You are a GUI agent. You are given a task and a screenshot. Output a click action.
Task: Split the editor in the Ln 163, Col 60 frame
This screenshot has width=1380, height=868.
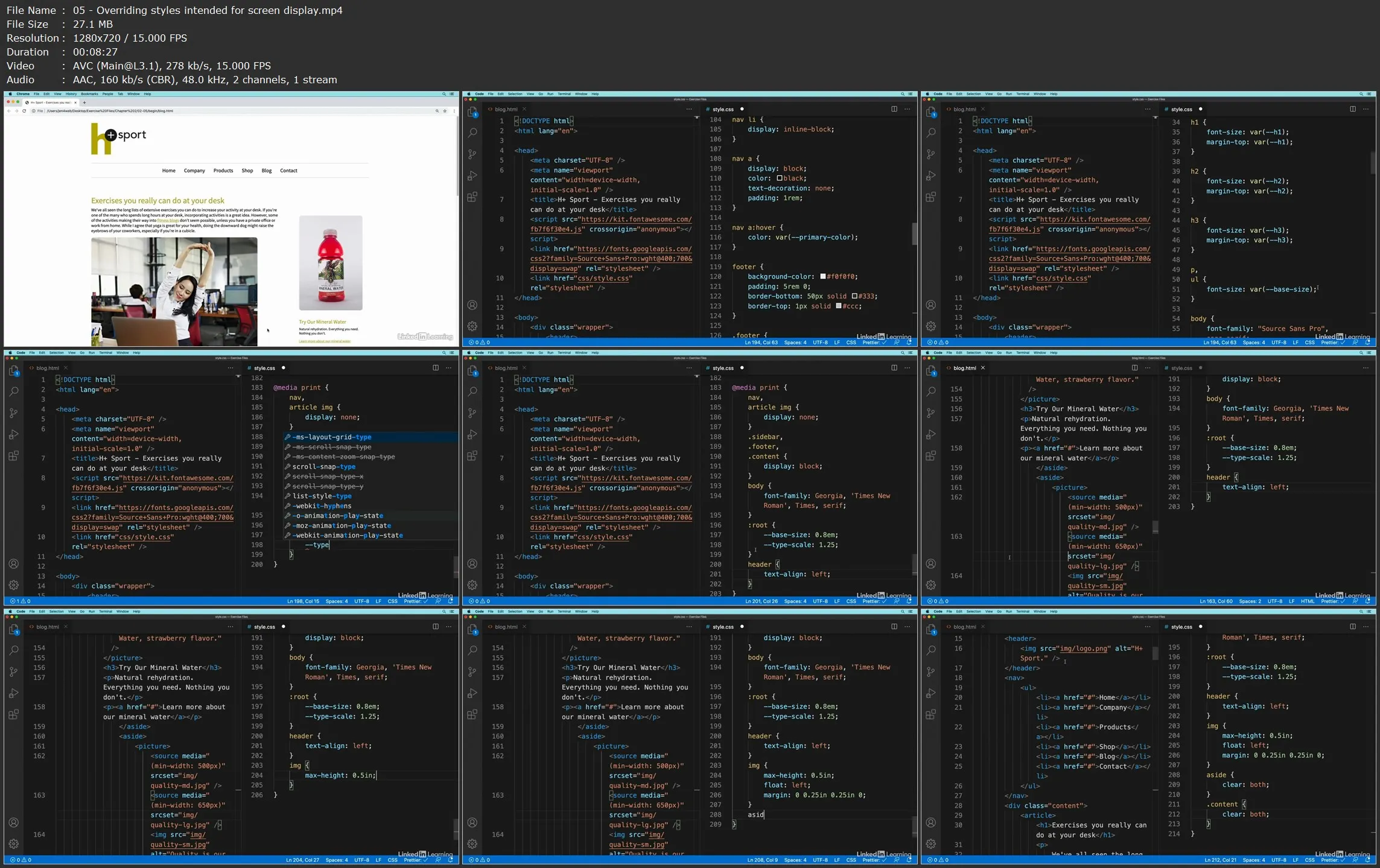coord(1134,368)
